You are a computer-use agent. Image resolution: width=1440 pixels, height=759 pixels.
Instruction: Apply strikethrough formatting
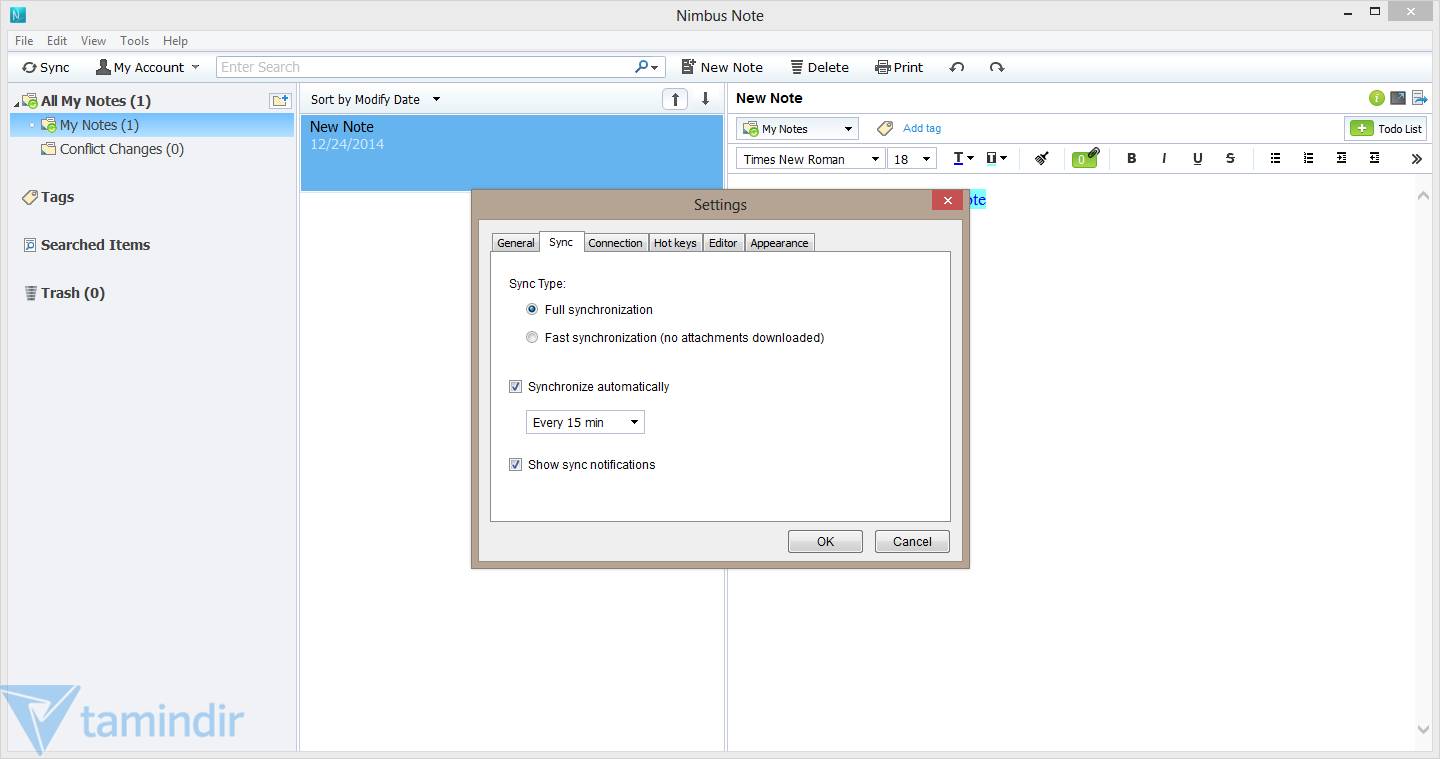click(1230, 158)
